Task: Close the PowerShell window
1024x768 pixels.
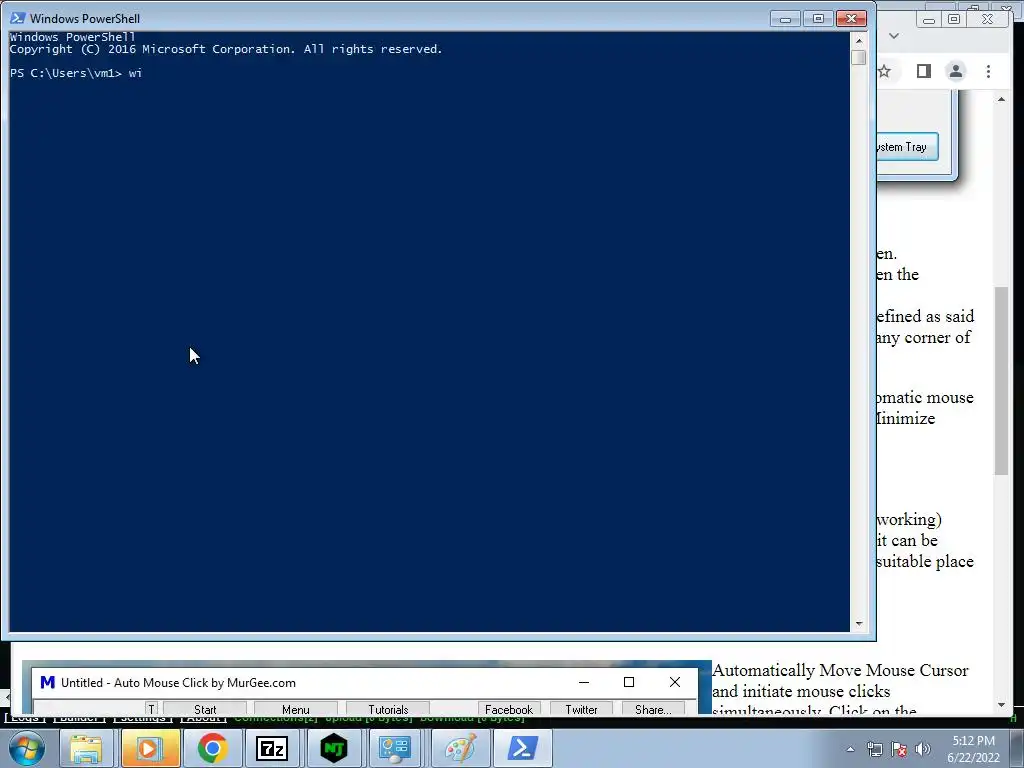Action: coord(851,19)
